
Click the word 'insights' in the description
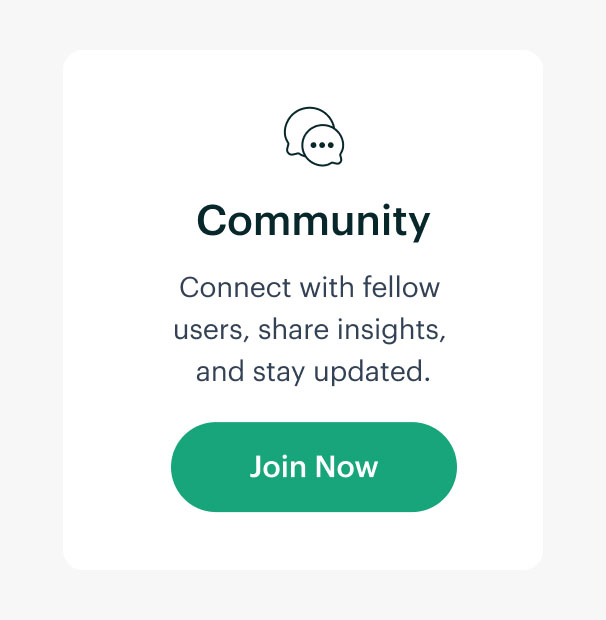[388, 329]
